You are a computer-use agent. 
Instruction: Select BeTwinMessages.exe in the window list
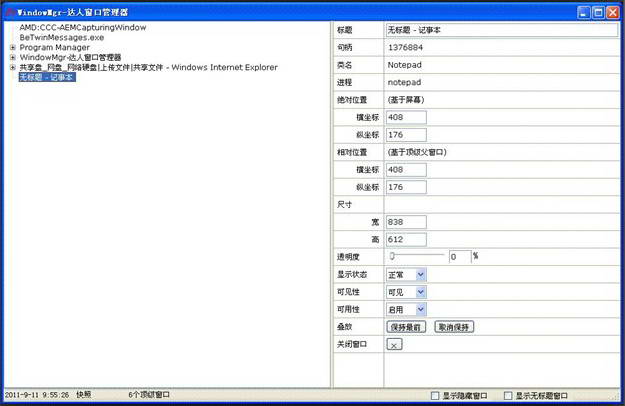point(62,37)
